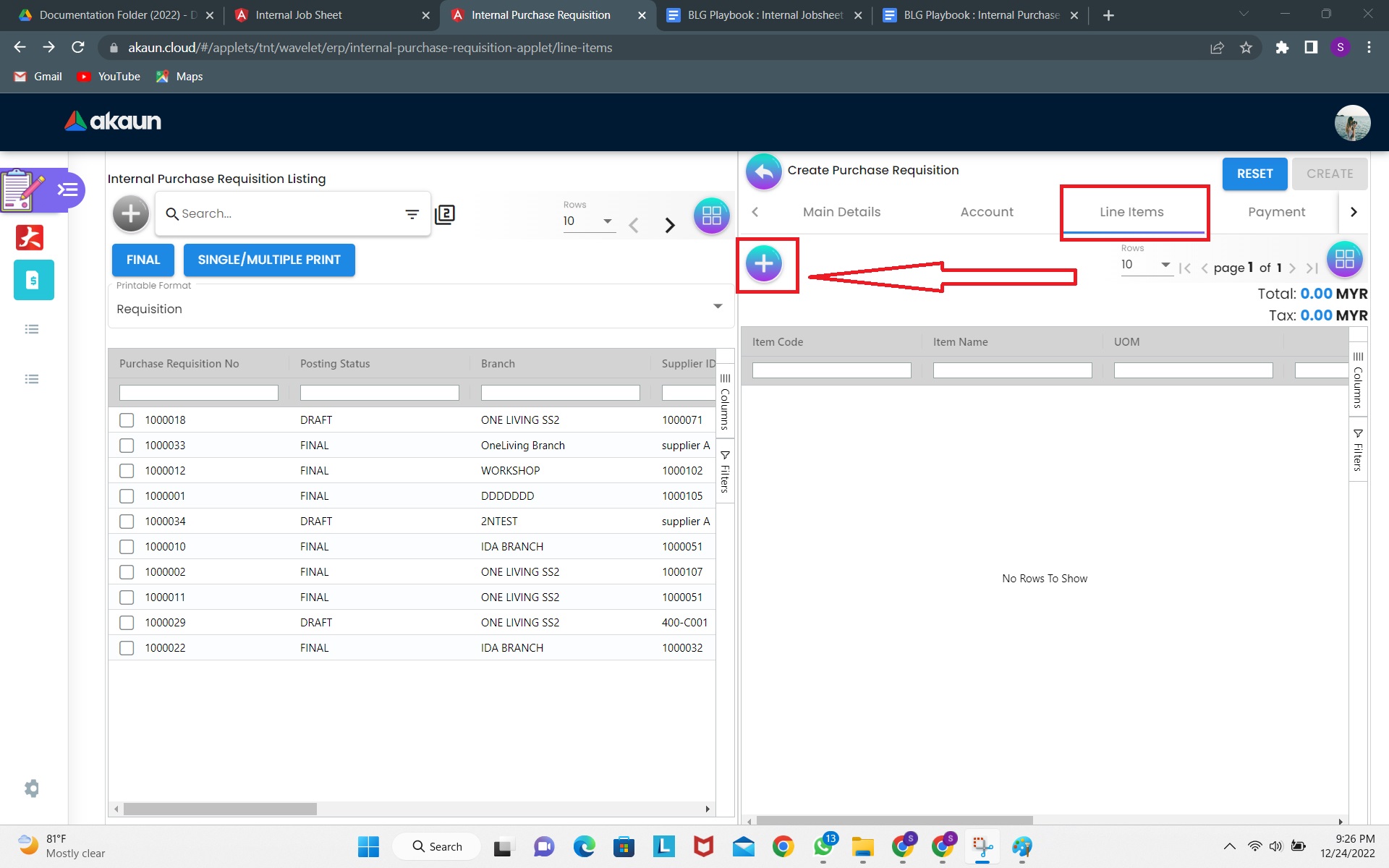1389x868 pixels.
Task: Click the teal document icon in sidebar
Action: (33, 280)
